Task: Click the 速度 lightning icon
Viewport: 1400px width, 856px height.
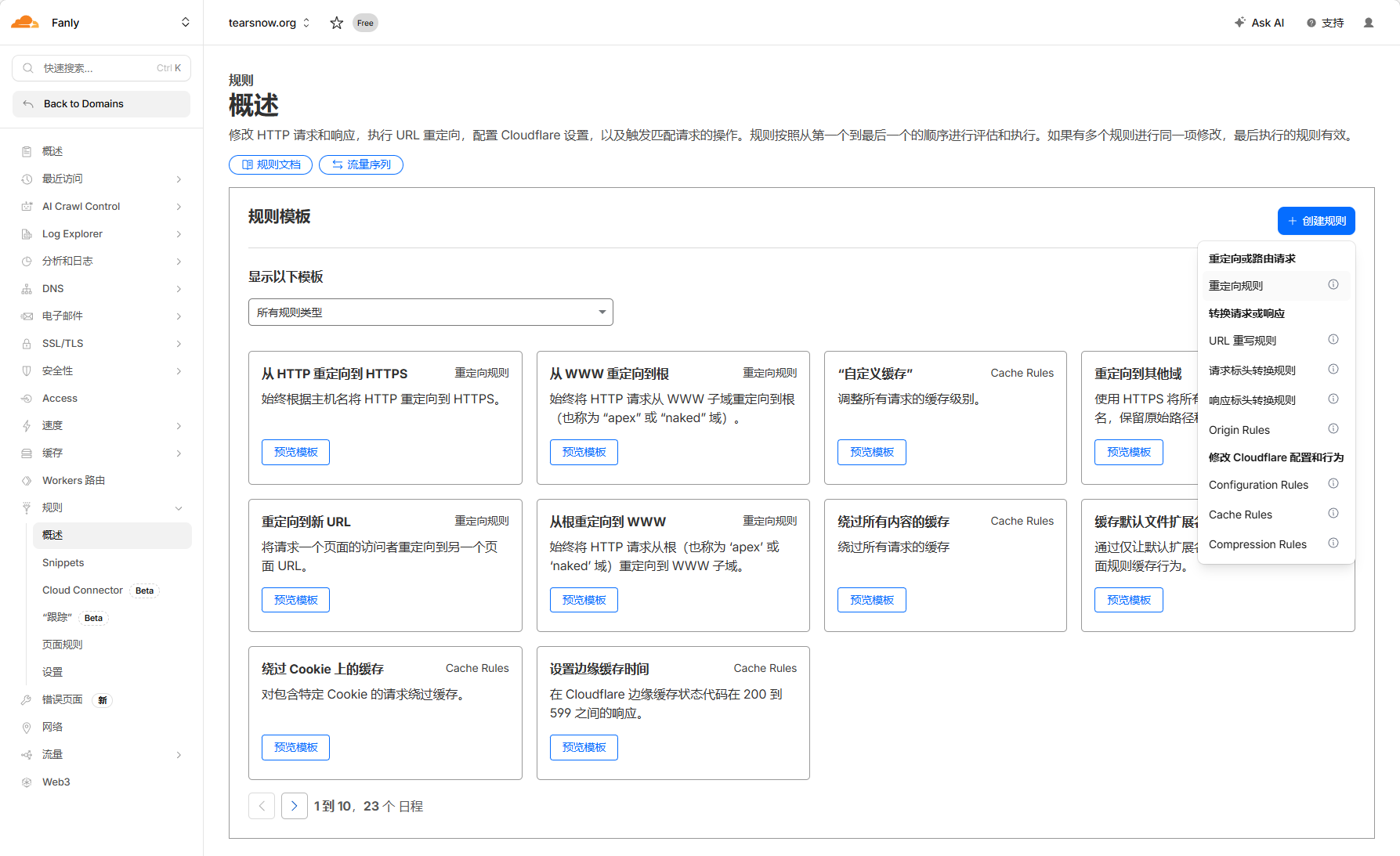Action: click(x=27, y=425)
